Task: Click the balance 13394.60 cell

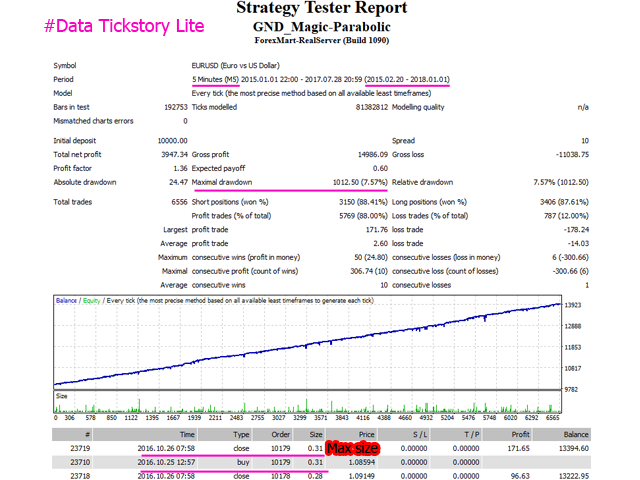Action: (x=574, y=448)
